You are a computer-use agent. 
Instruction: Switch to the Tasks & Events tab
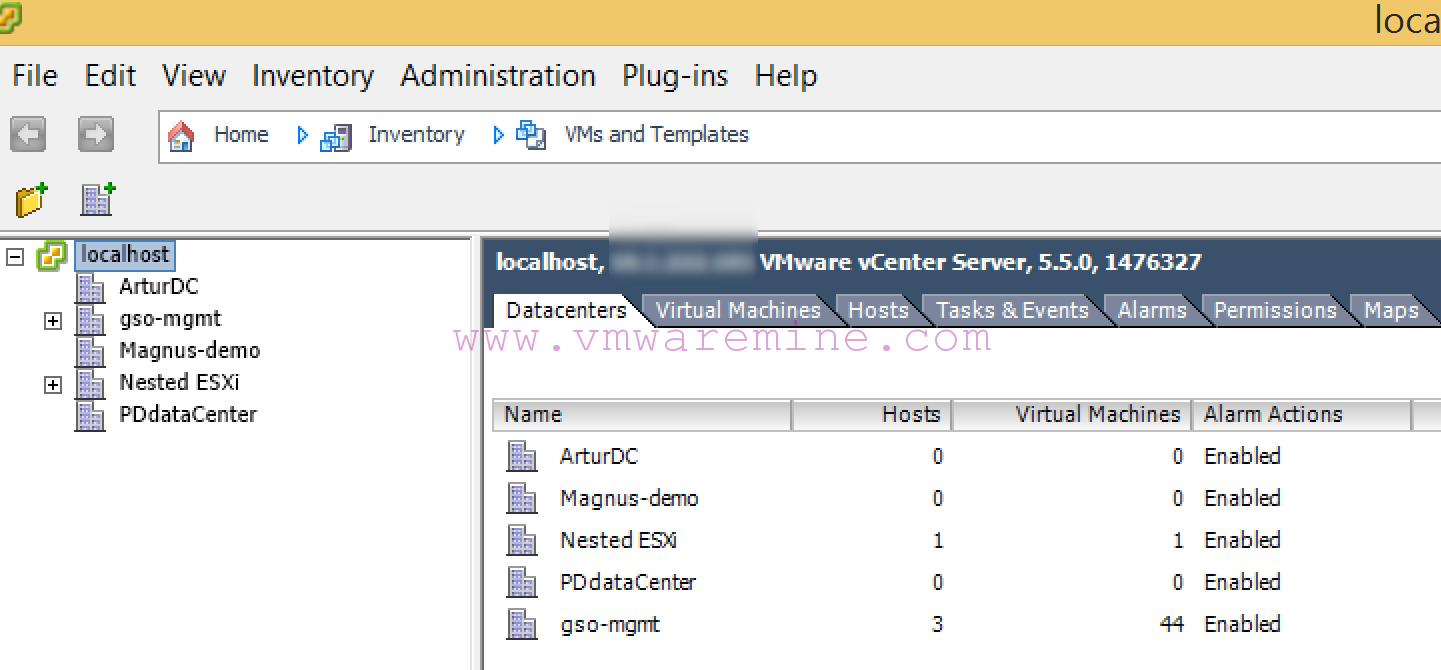1012,311
